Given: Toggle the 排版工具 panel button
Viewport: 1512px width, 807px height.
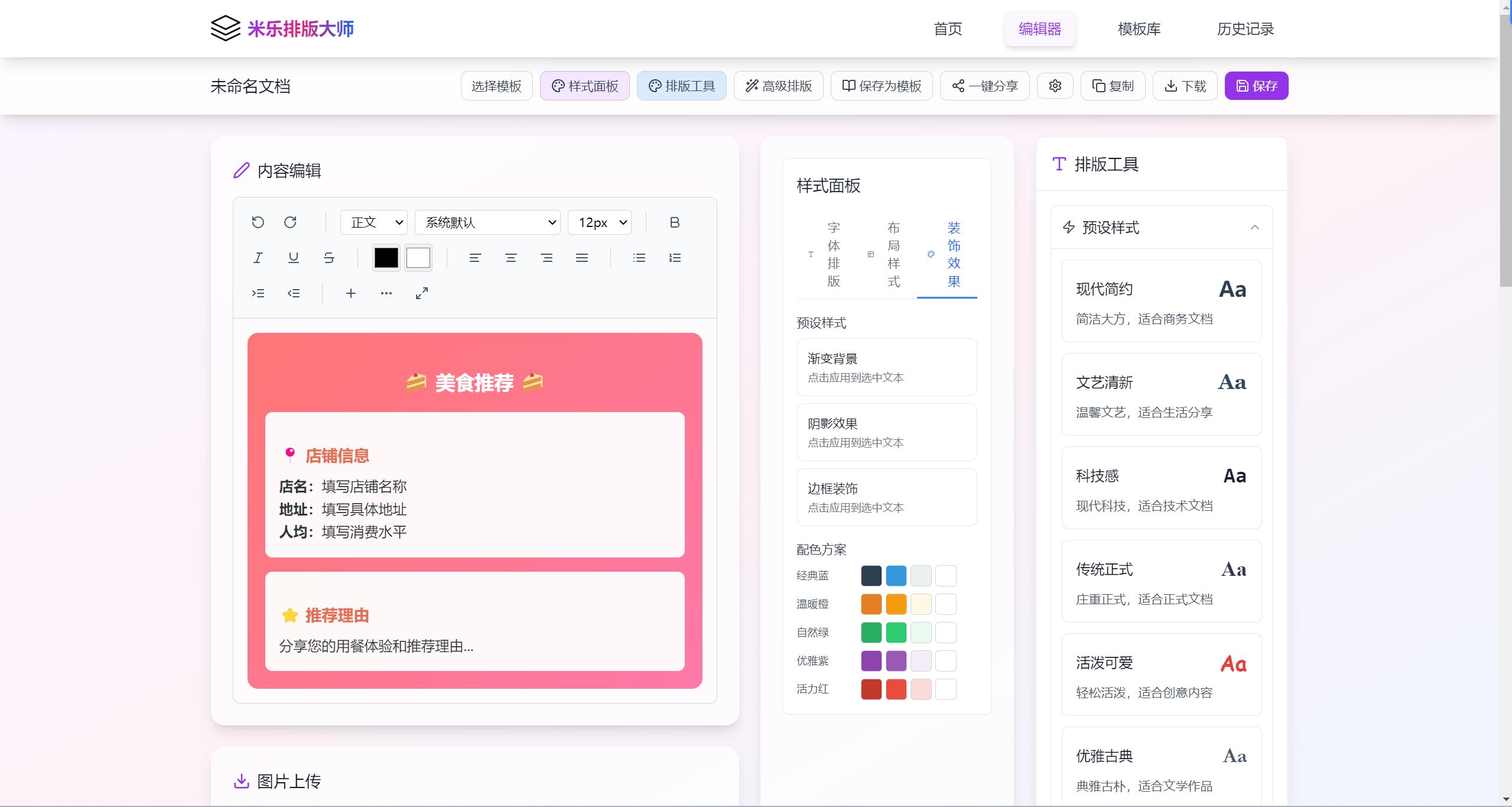Looking at the screenshot, I should click(682, 86).
